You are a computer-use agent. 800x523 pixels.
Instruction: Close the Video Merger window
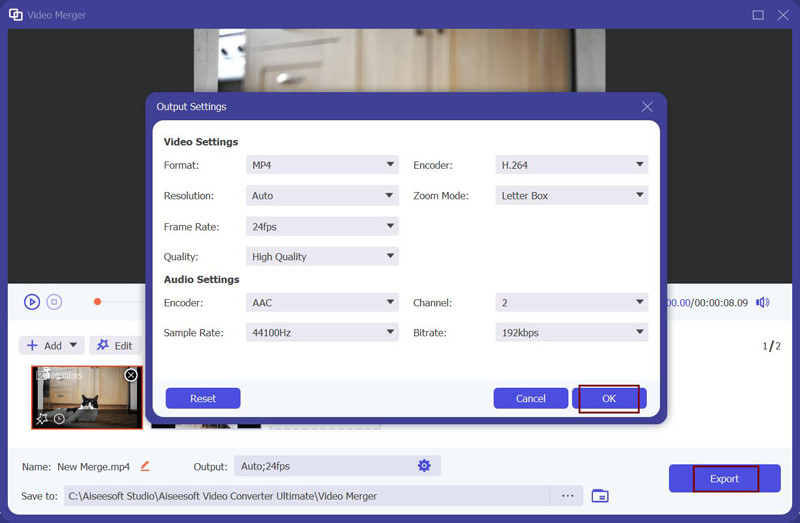click(783, 15)
